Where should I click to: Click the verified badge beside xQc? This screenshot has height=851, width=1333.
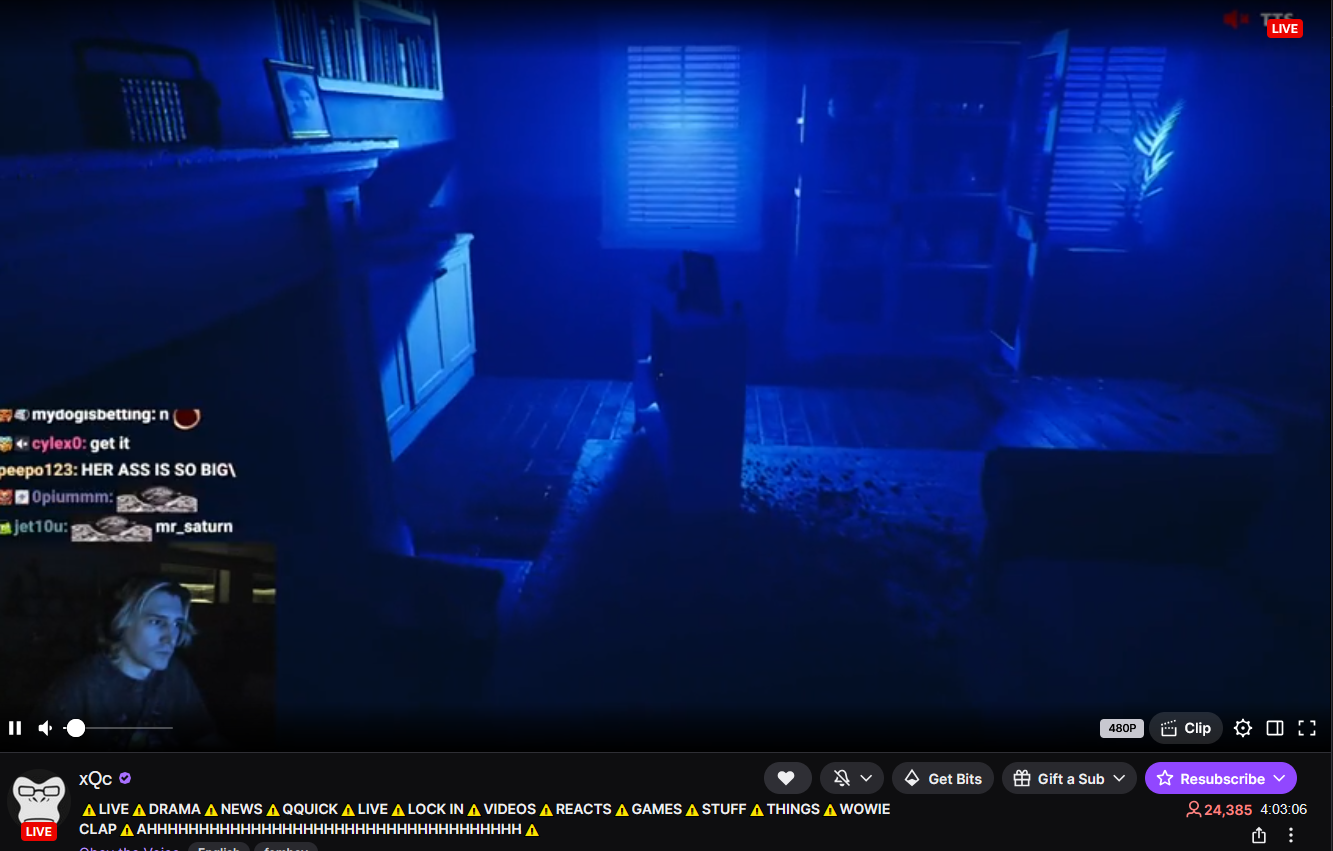pos(126,778)
